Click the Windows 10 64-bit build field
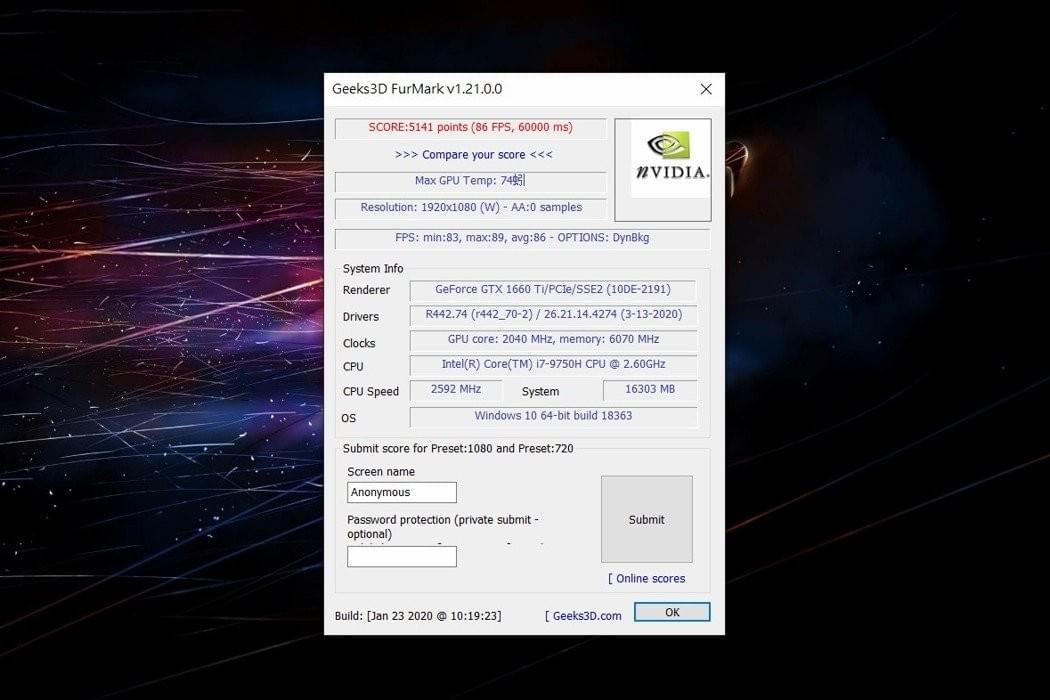1050x700 pixels. (553, 416)
